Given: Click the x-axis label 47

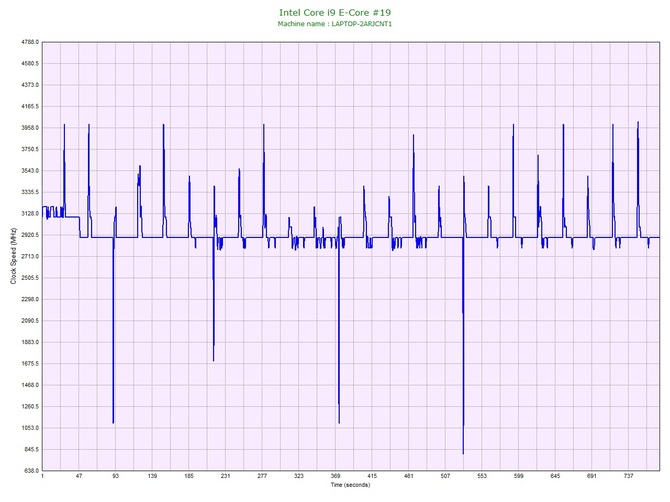Looking at the screenshot, I should point(79,476).
